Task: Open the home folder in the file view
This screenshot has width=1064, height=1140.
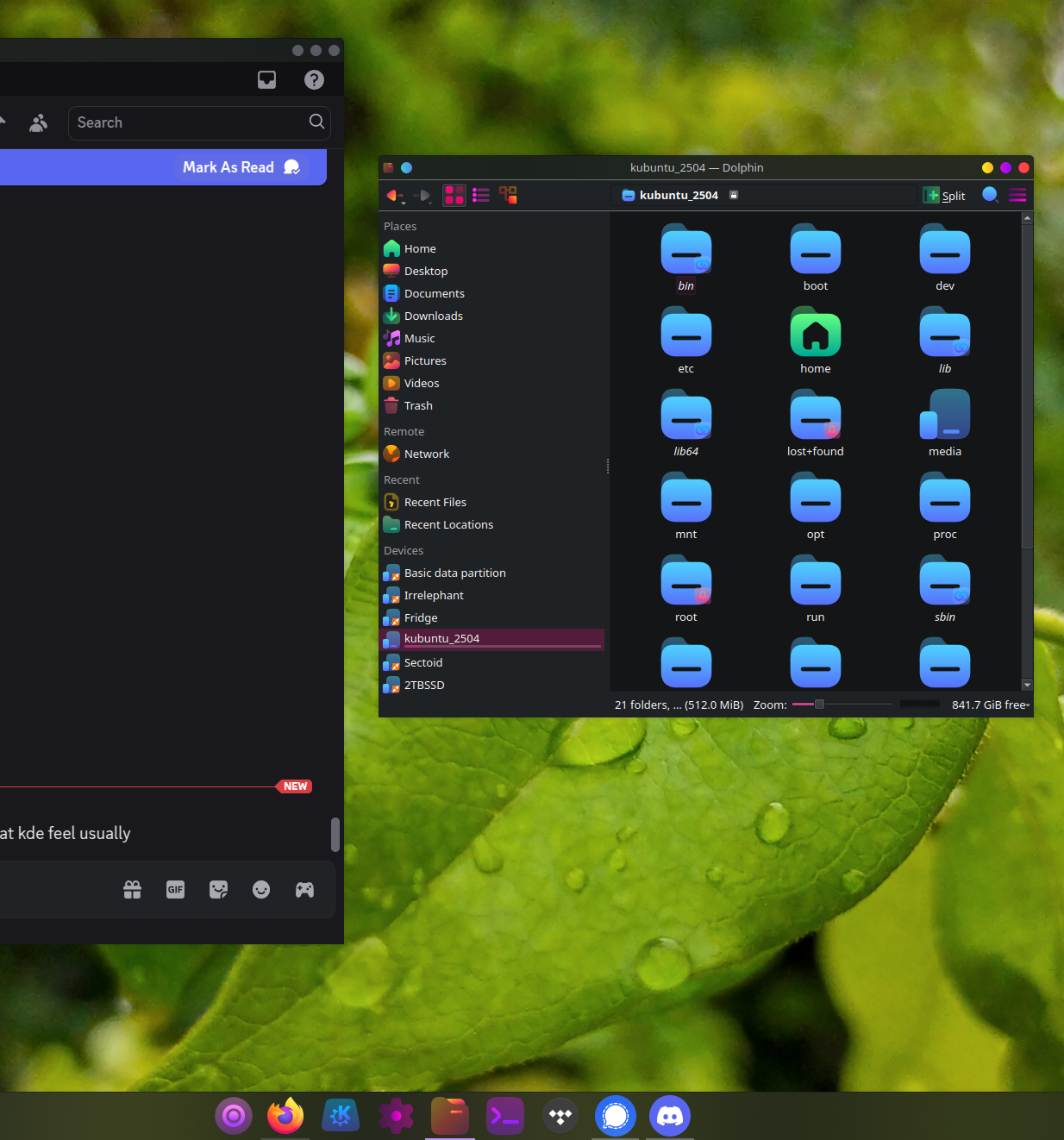Action: coord(815,336)
